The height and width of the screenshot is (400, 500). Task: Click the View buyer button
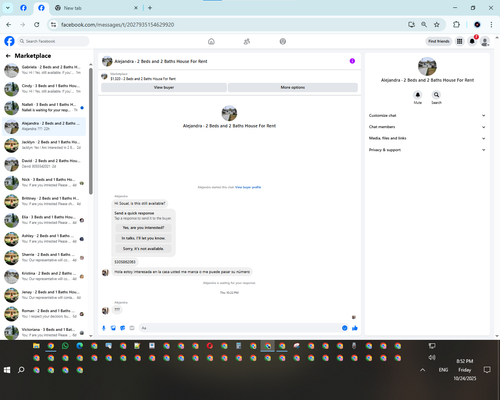[164, 87]
